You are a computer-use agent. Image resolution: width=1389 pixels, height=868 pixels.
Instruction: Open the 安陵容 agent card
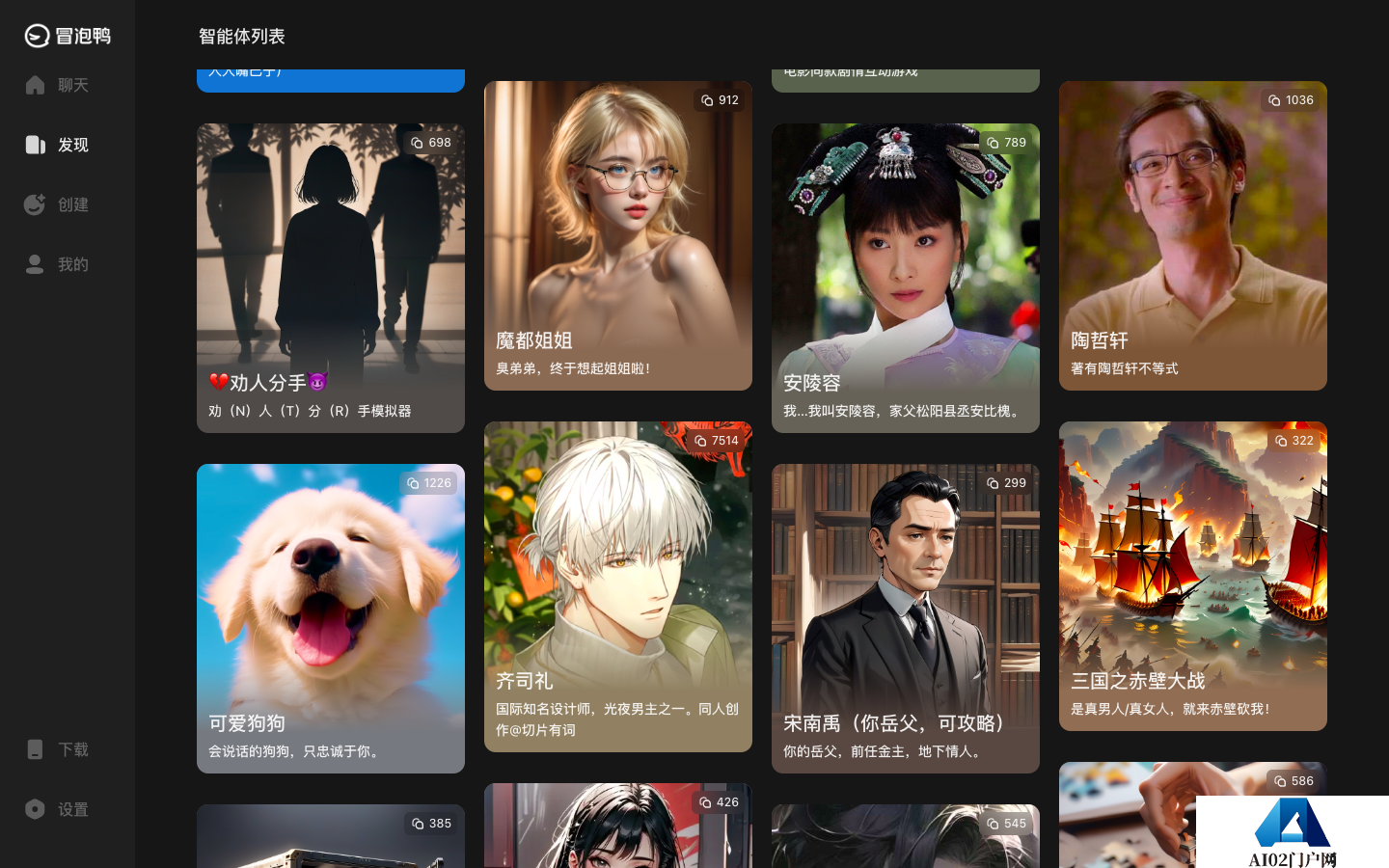click(906, 278)
